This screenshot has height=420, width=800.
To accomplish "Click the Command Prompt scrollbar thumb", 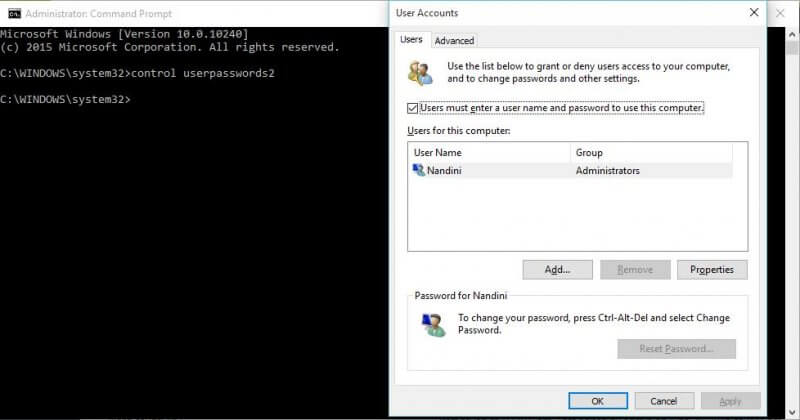I will click(x=792, y=48).
